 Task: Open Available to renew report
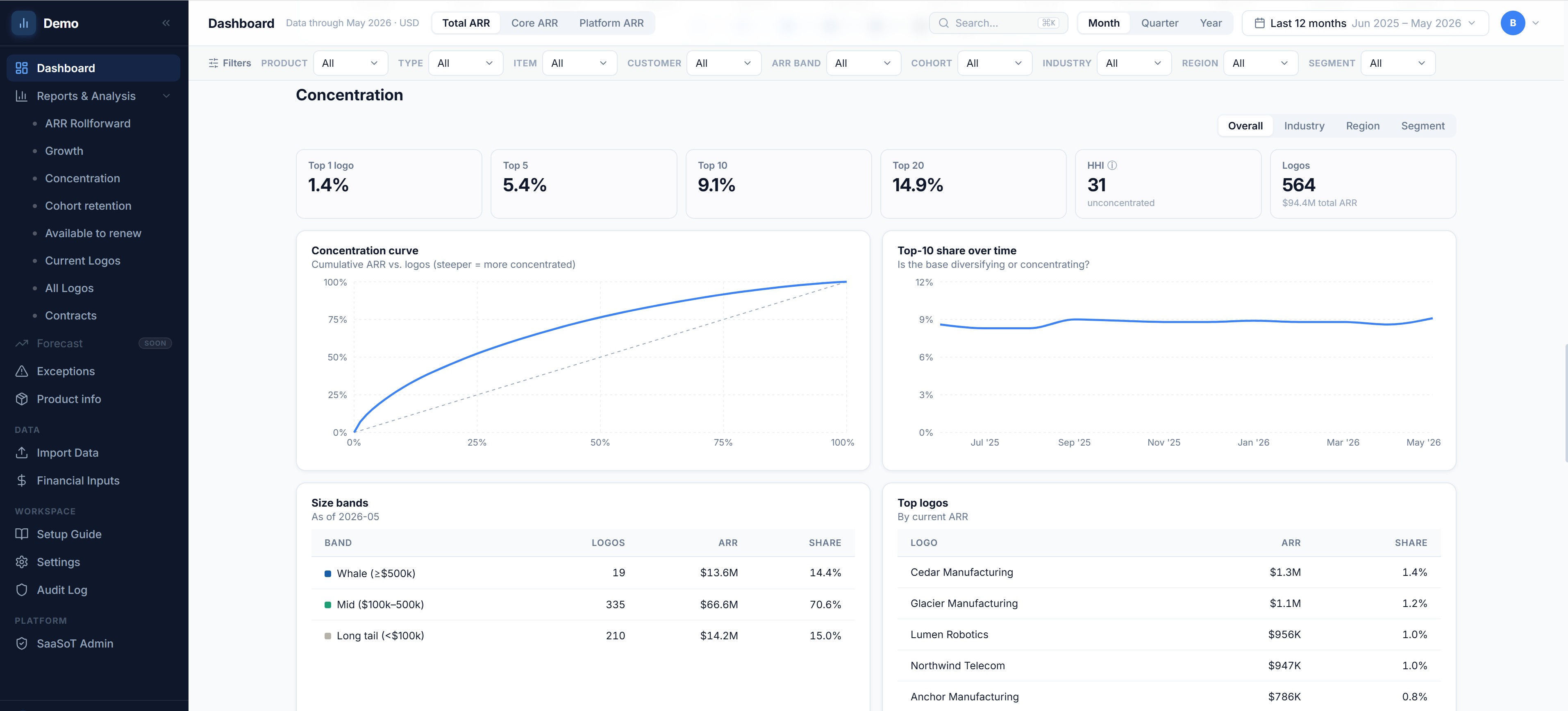(x=93, y=233)
